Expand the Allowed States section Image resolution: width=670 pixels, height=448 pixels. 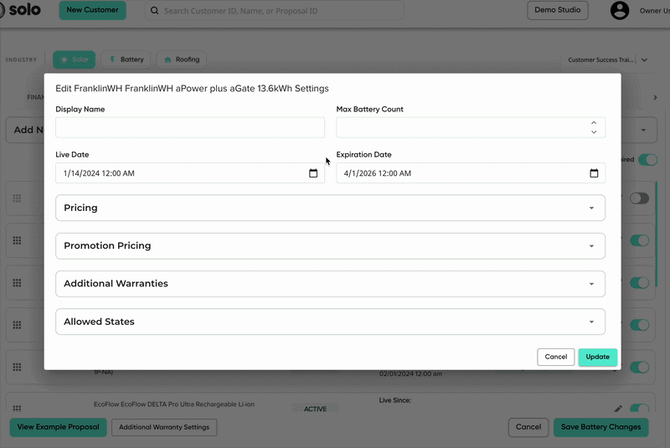point(330,321)
